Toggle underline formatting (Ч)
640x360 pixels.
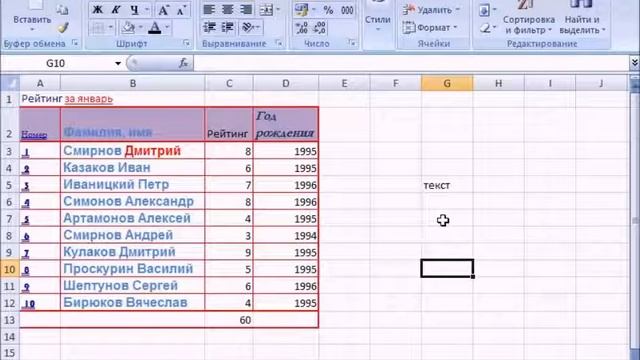[134, 10]
